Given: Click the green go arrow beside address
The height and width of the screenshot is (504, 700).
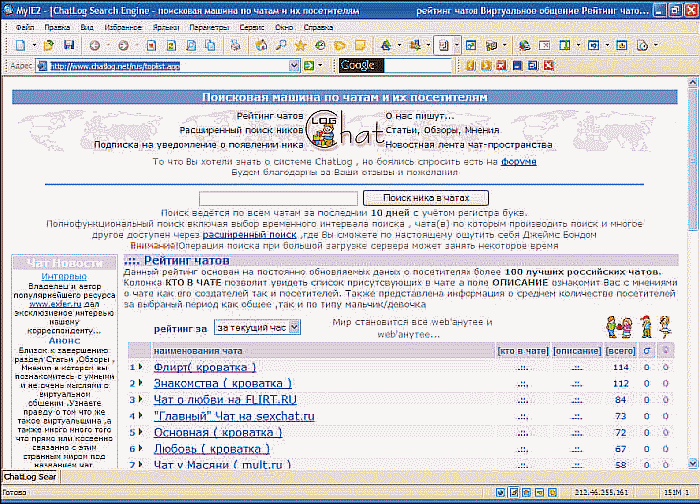Looking at the screenshot, I should coord(308,66).
